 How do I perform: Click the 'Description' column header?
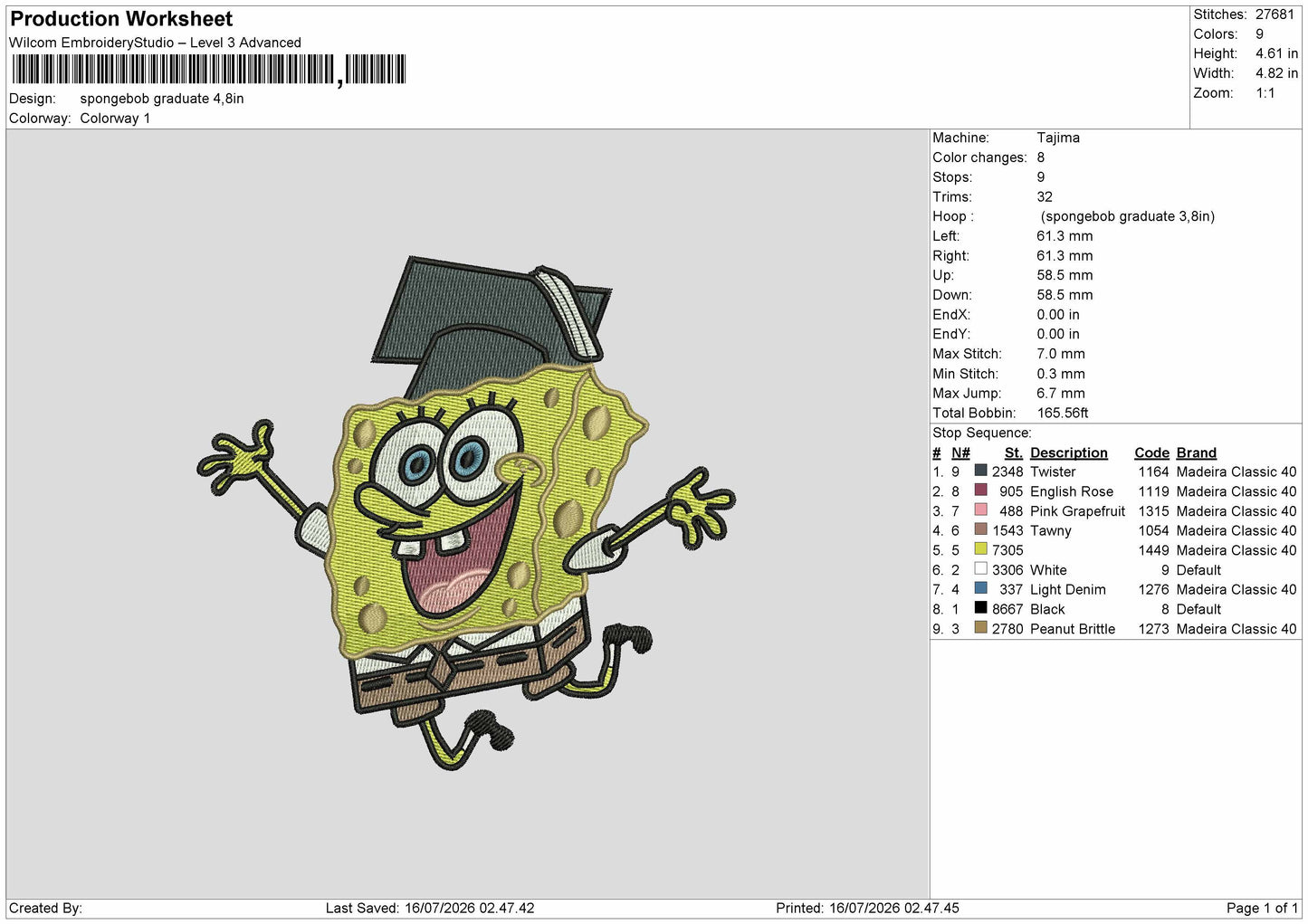1069,452
